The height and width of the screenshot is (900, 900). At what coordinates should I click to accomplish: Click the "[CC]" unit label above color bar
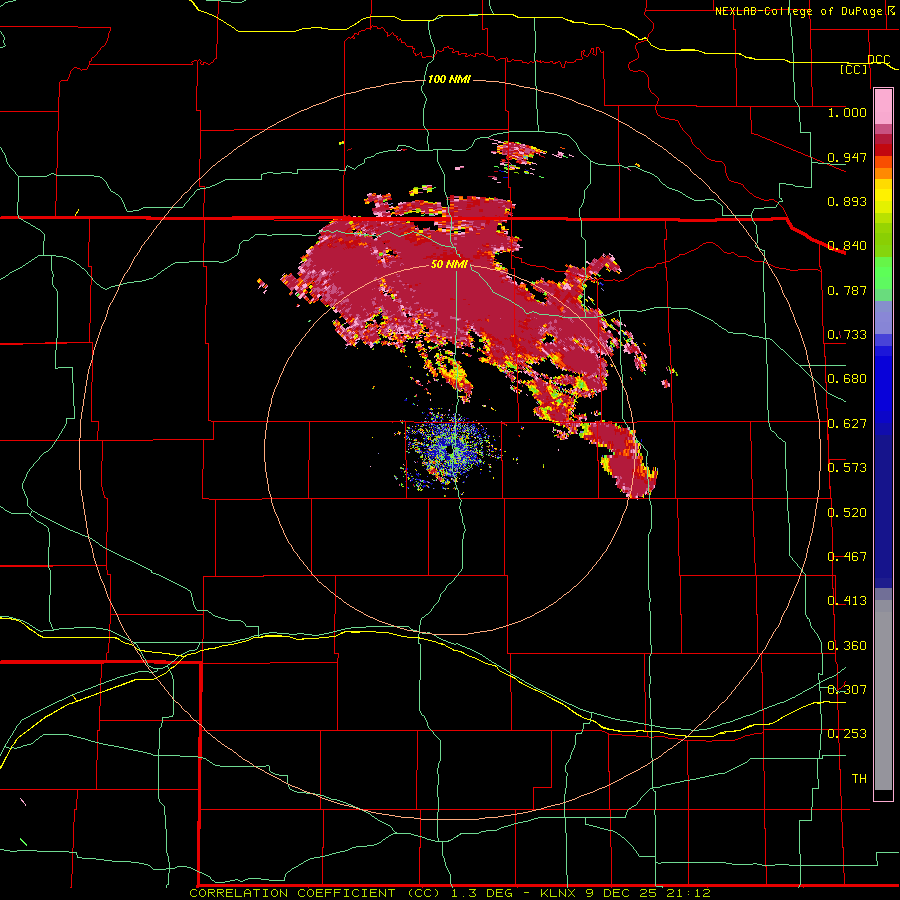point(854,69)
